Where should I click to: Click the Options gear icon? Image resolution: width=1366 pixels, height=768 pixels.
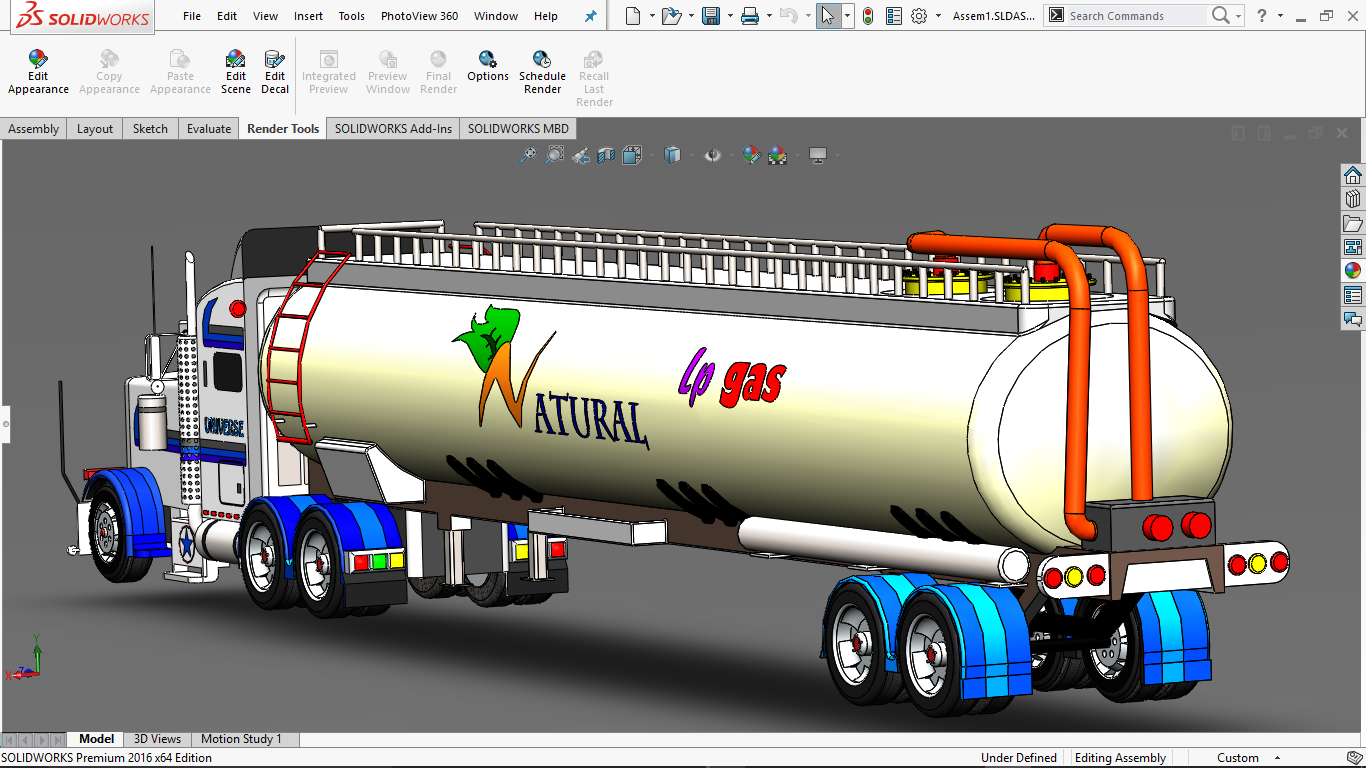point(919,16)
